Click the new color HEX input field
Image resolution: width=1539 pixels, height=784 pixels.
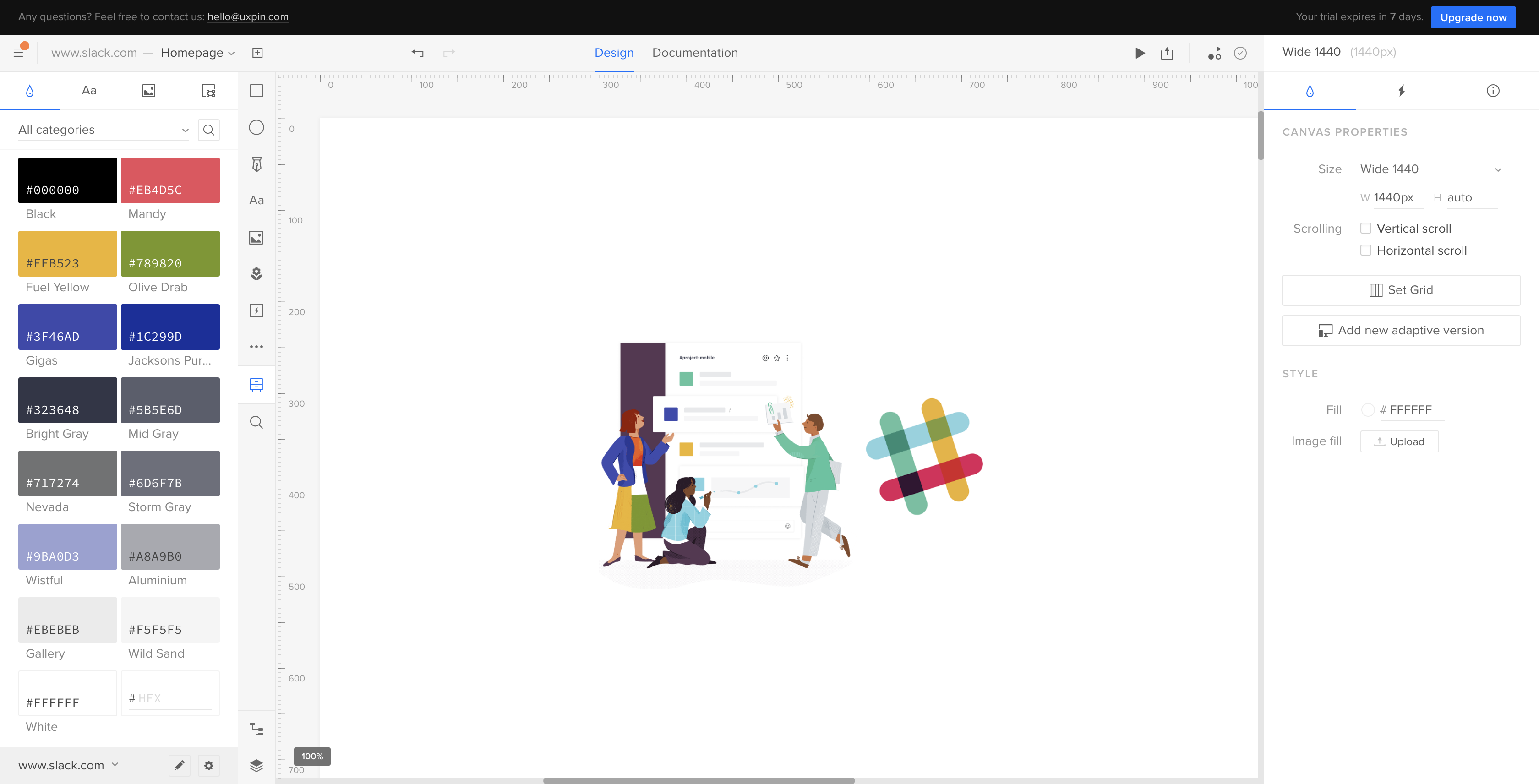(x=170, y=699)
